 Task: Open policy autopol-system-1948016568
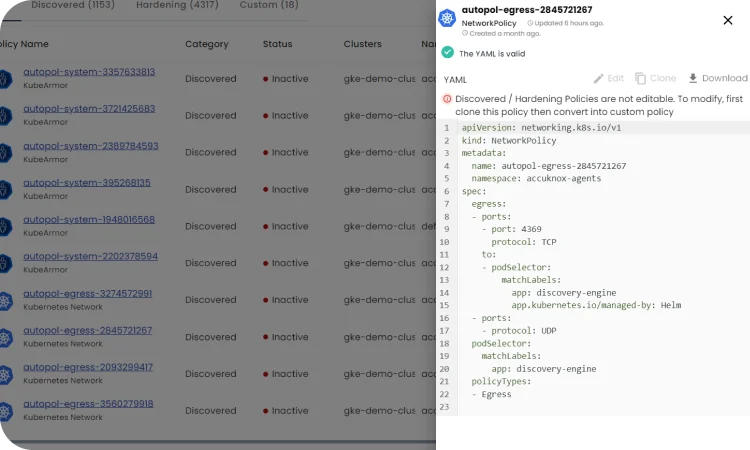click(x=89, y=219)
